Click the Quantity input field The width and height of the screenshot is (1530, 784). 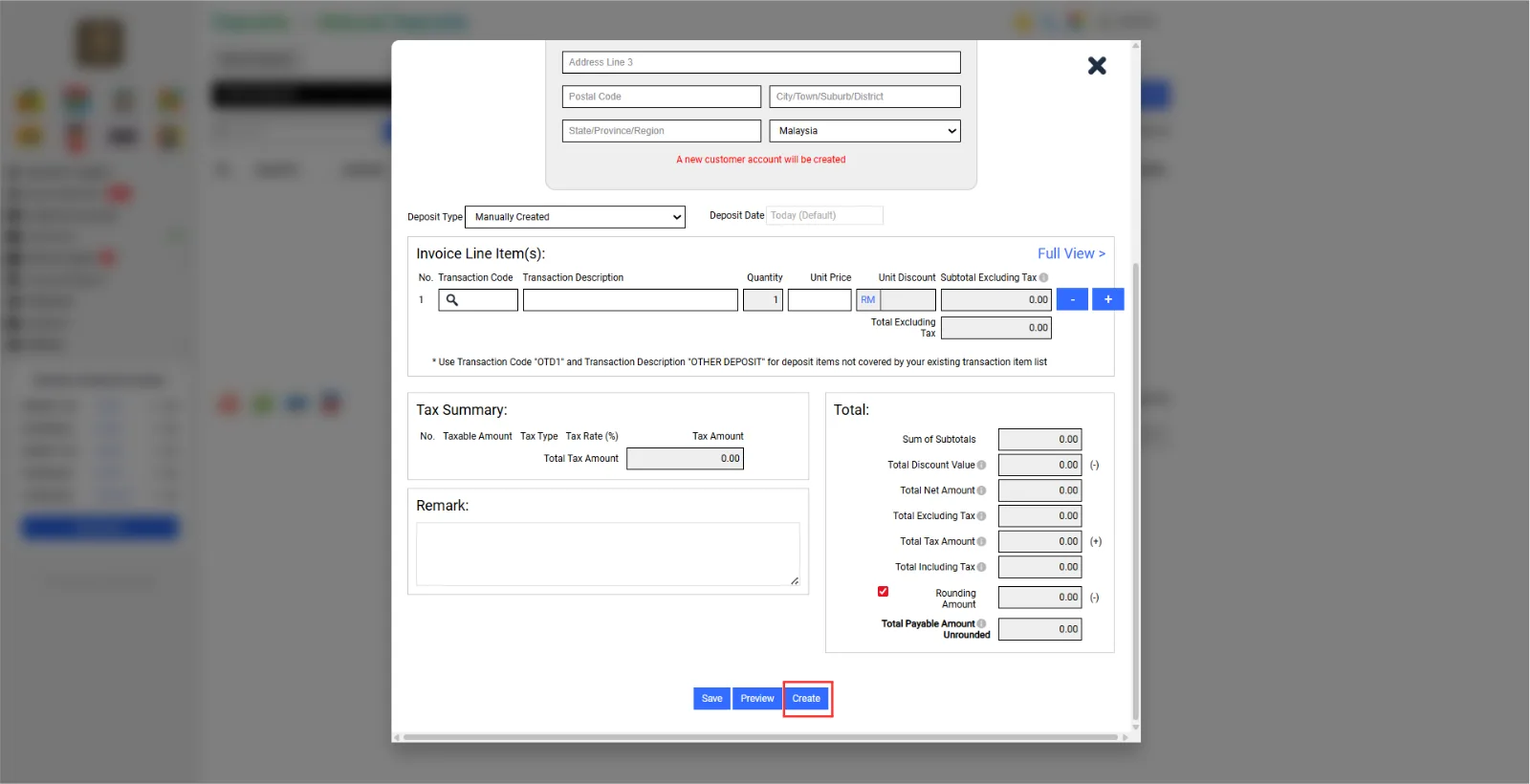763,300
